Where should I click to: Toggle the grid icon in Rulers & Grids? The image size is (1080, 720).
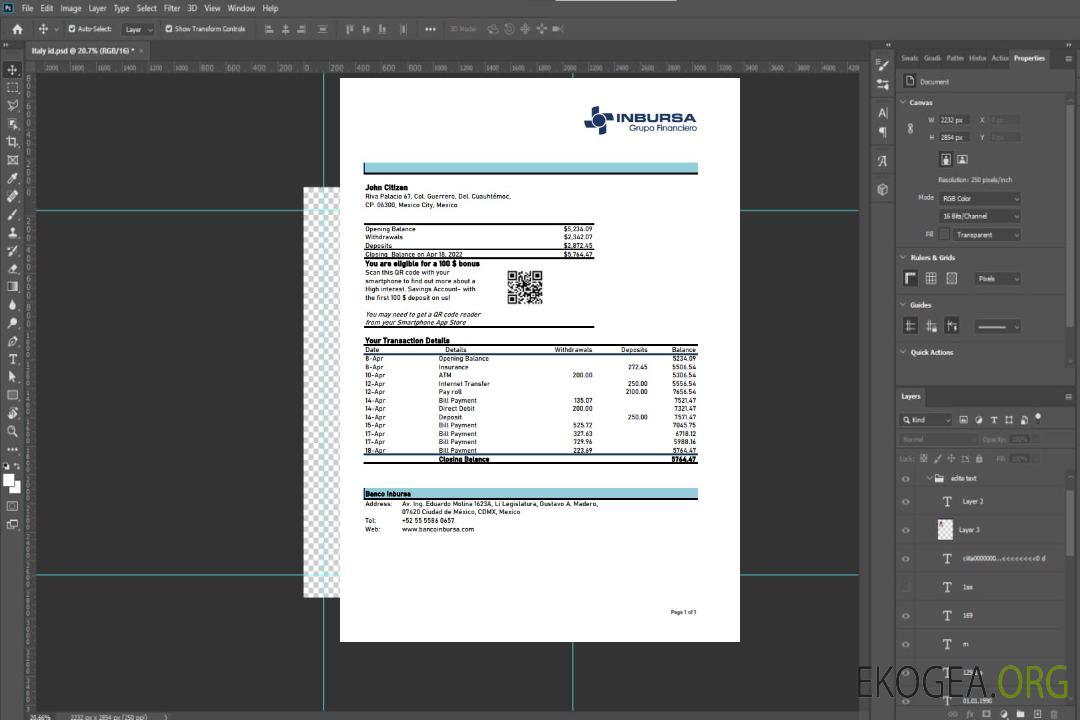pyautogui.click(x=931, y=278)
